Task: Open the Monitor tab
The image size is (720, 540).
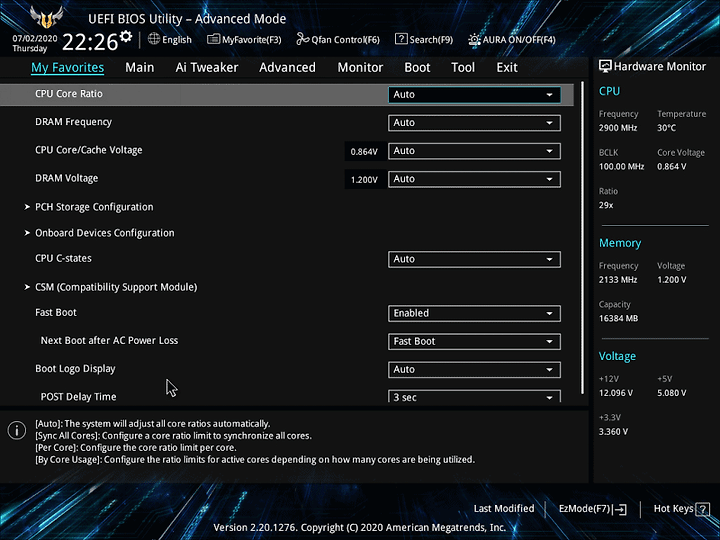Action: coord(360,68)
